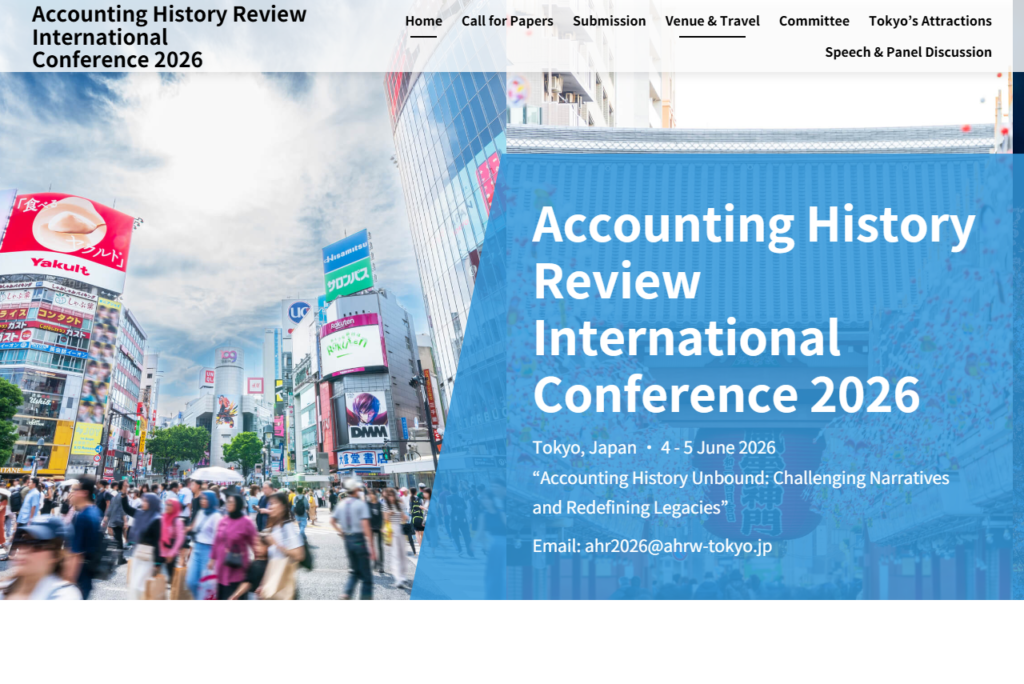
Task: Open the Submission page
Action: click(x=609, y=21)
